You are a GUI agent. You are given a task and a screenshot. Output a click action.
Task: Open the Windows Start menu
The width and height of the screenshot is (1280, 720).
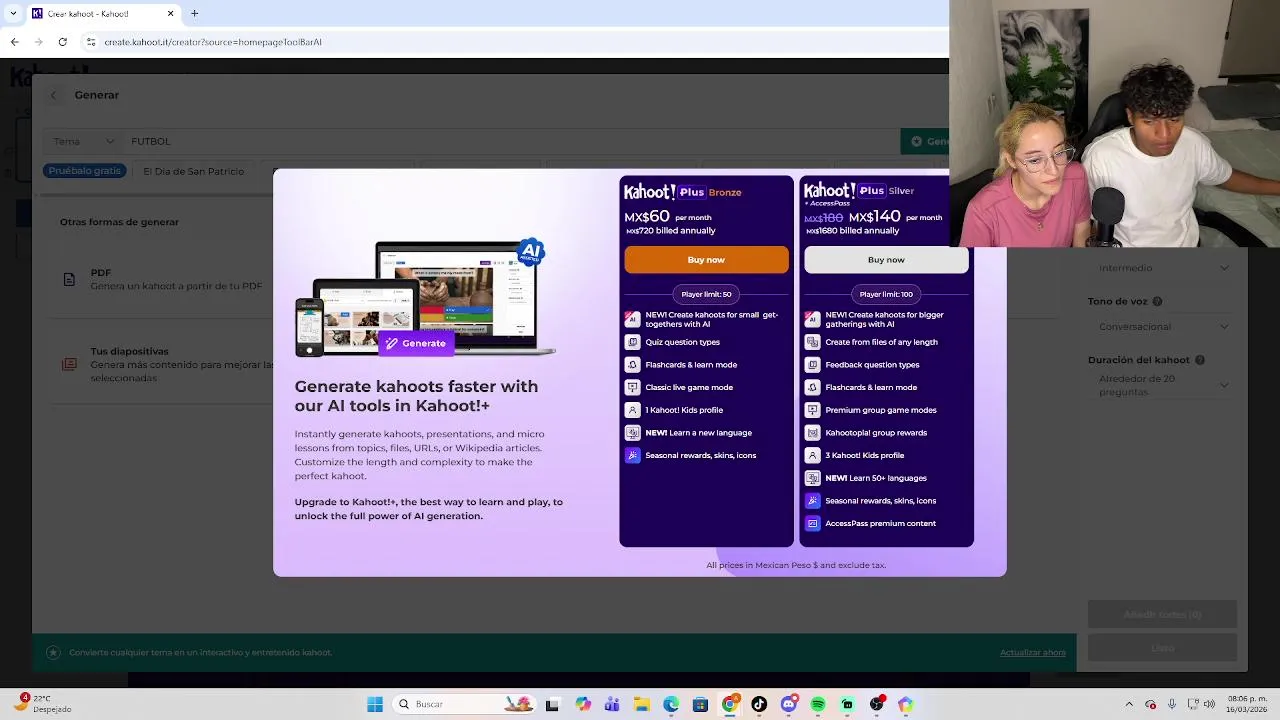(x=375, y=704)
